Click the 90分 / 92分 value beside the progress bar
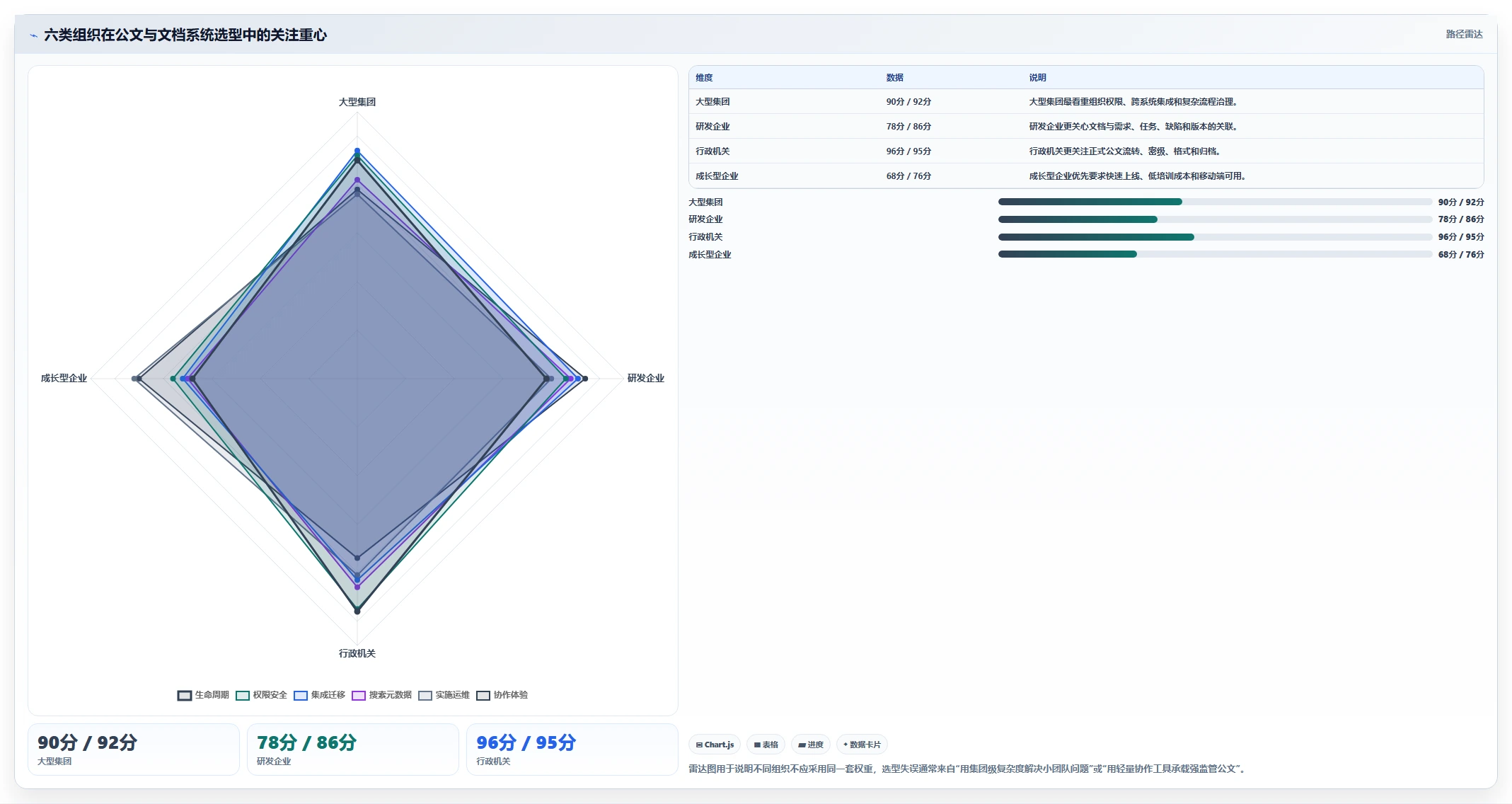The width and height of the screenshot is (1512, 804). [x=1461, y=202]
